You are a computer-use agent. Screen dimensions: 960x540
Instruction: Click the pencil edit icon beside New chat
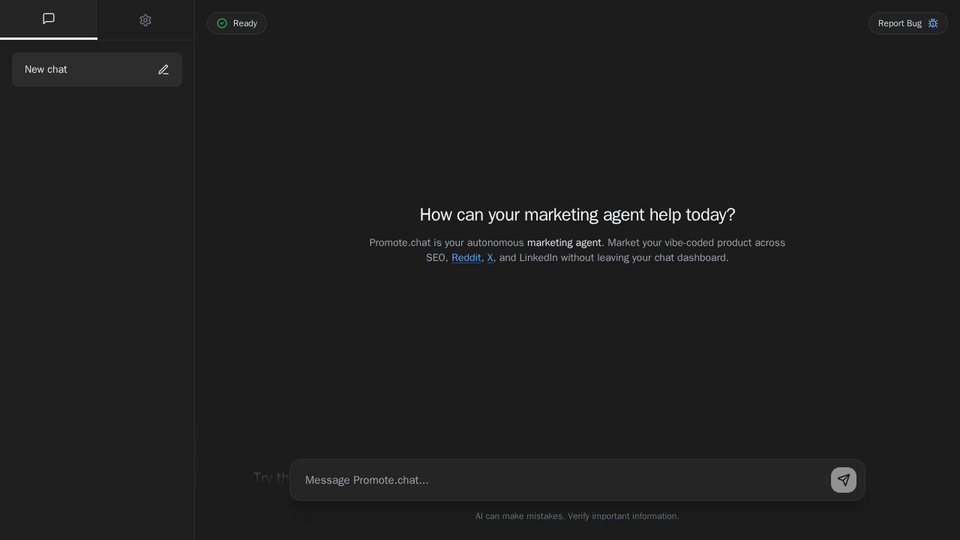point(163,70)
